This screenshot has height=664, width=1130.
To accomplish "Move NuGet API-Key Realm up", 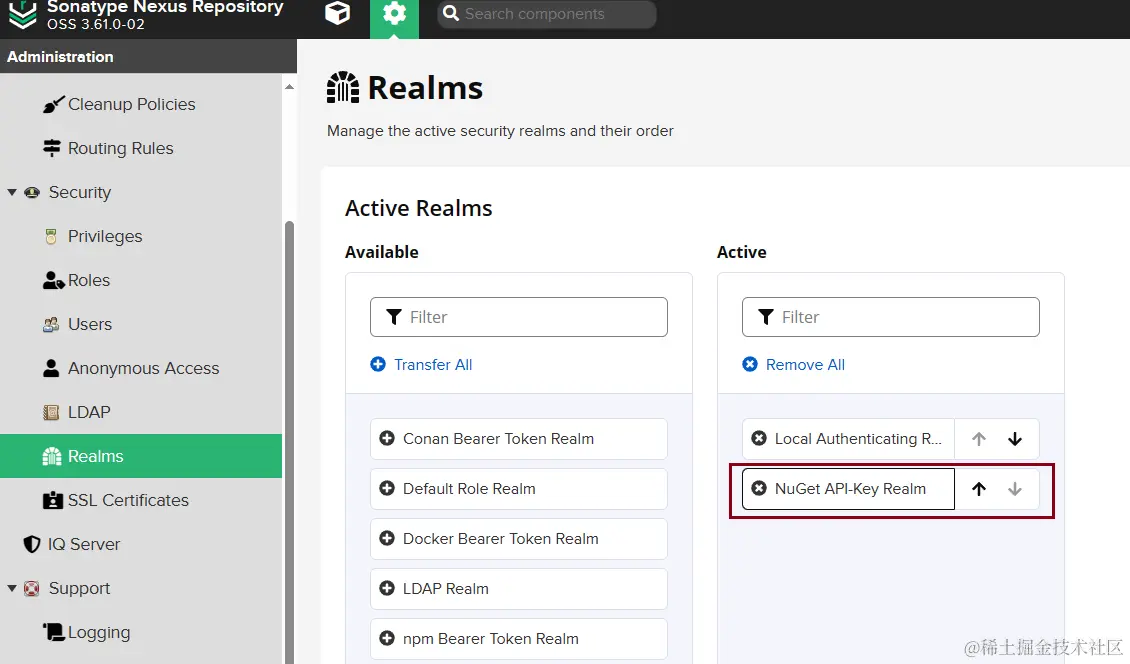I will [979, 489].
